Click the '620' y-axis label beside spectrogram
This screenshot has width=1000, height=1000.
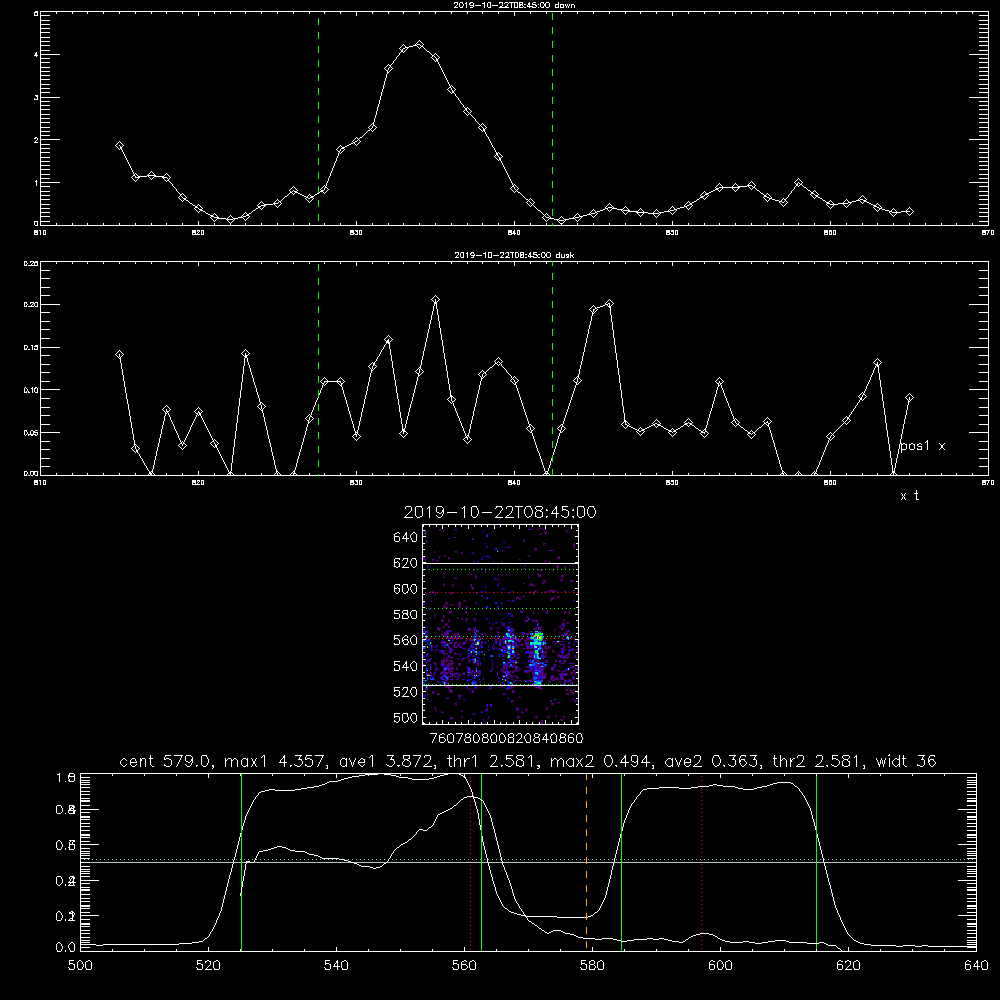tap(406, 563)
